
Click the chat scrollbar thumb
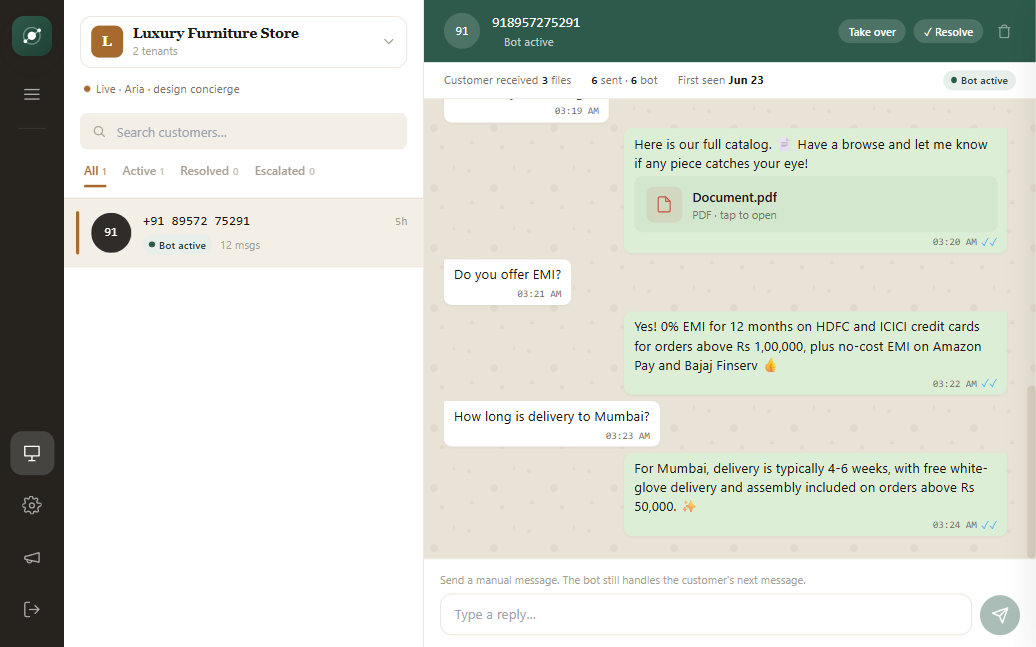click(1031, 473)
